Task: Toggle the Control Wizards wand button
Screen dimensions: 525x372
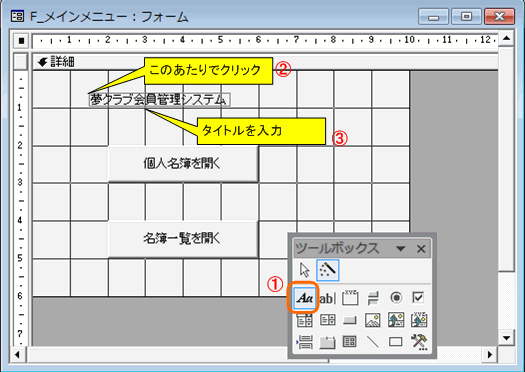Action: (x=327, y=270)
